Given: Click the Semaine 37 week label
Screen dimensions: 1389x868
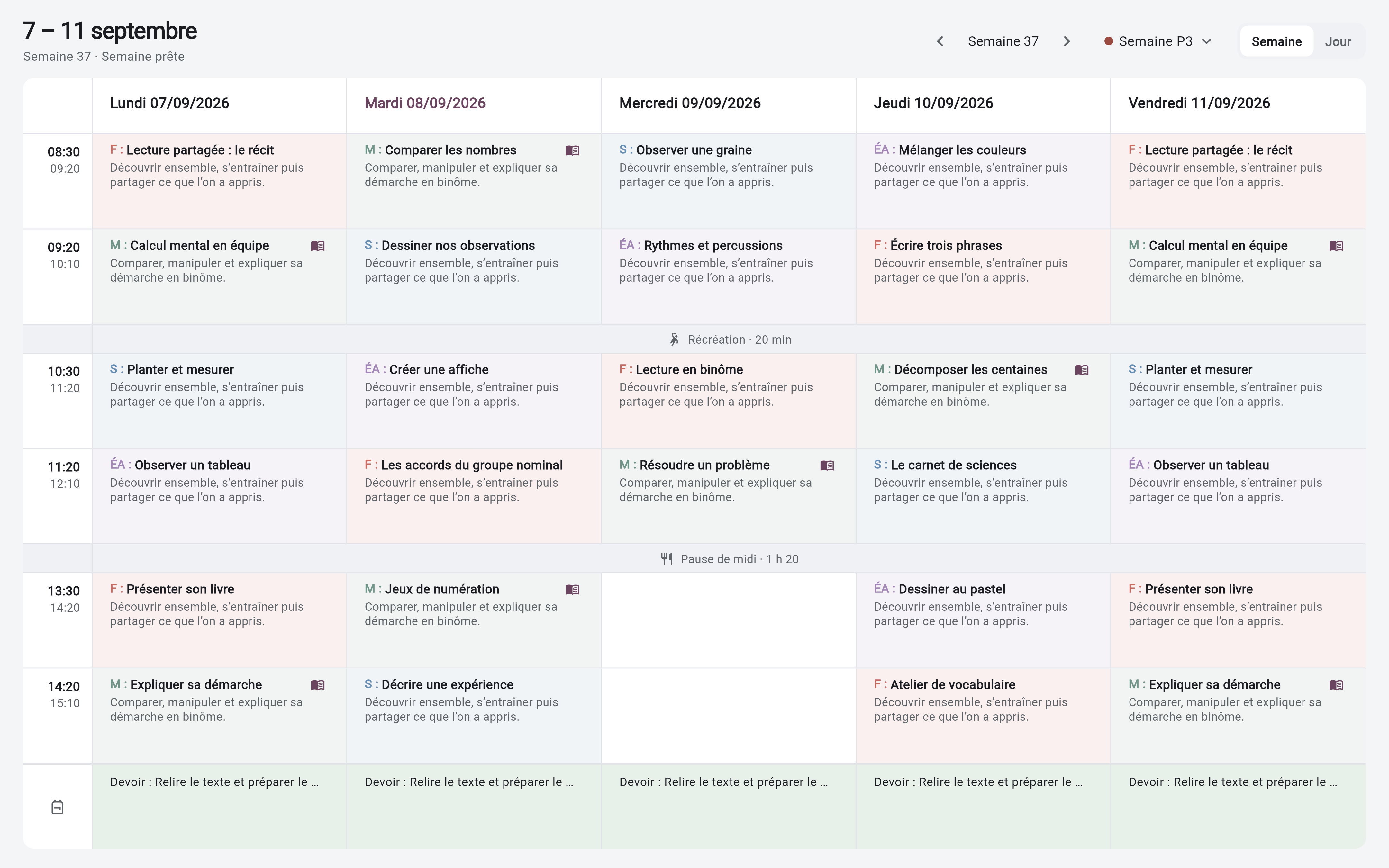Looking at the screenshot, I should [x=1003, y=41].
